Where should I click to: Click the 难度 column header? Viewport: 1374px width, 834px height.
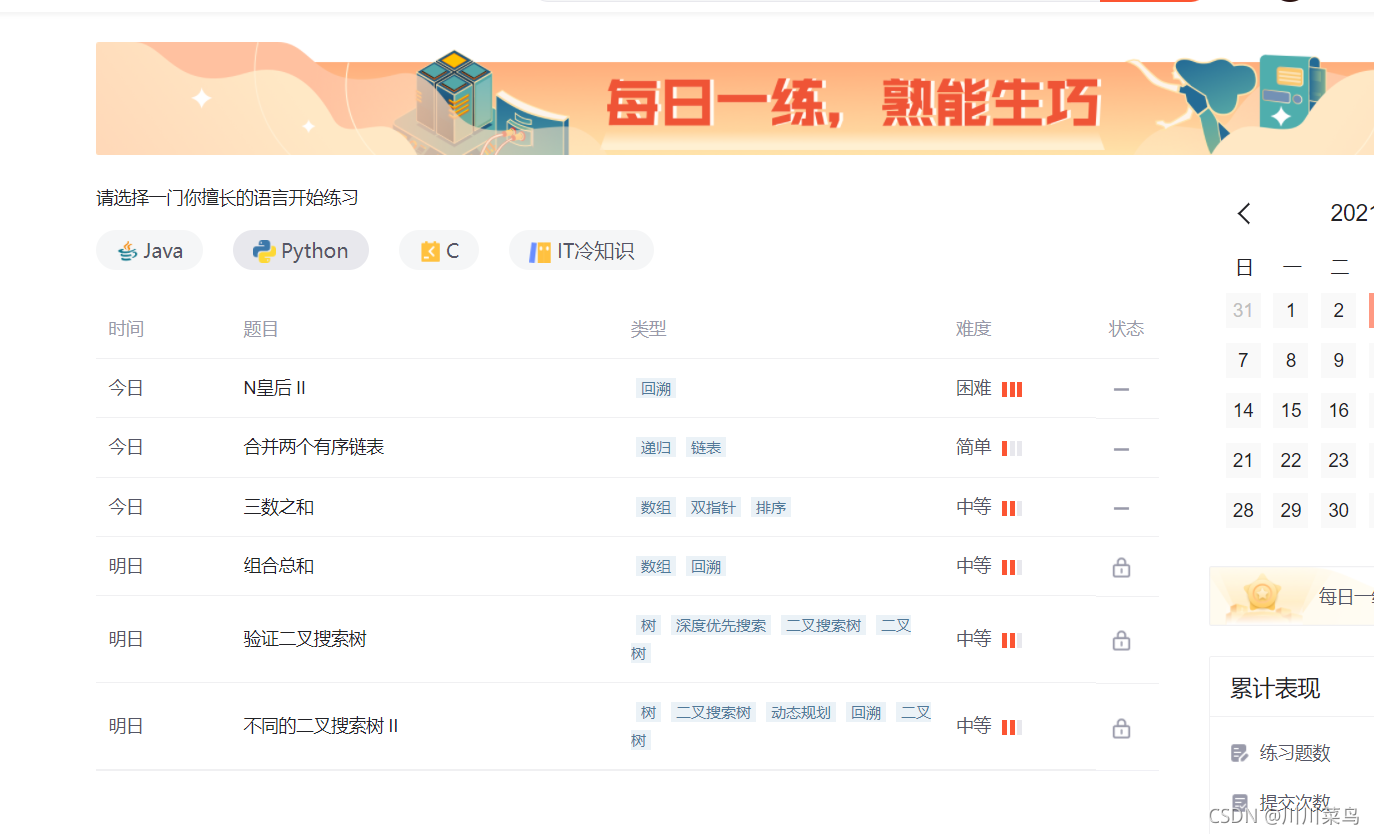tap(974, 329)
